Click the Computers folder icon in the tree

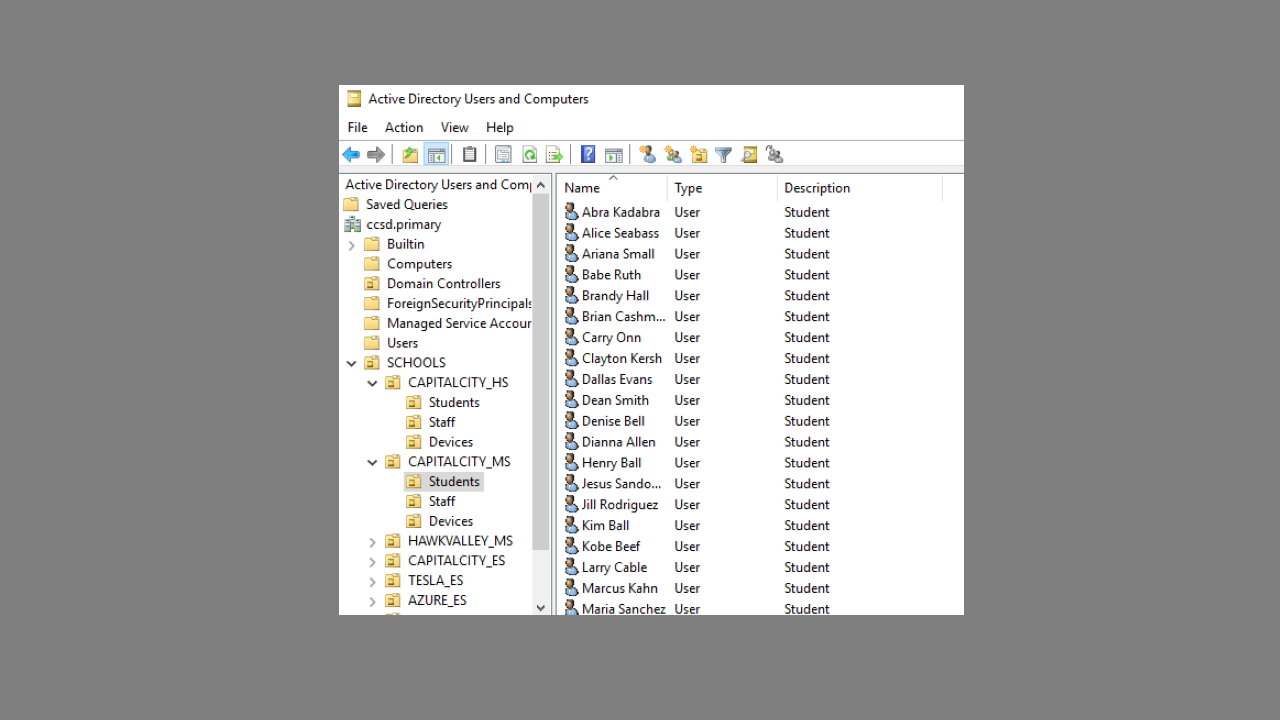tap(372, 264)
